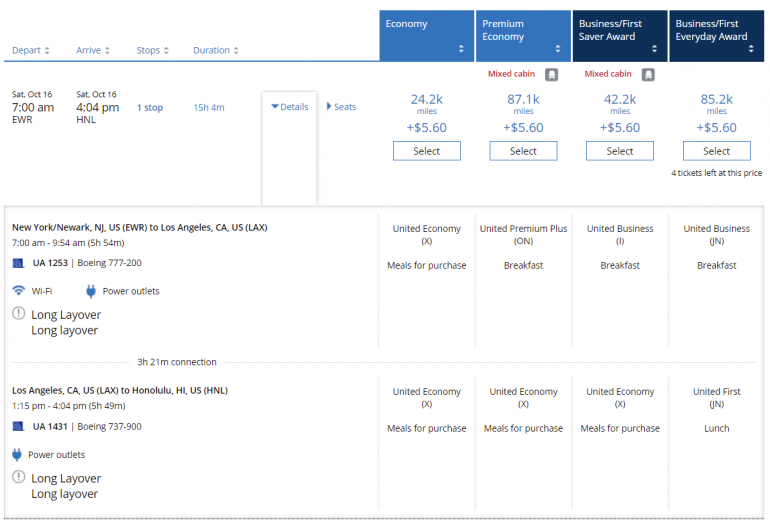Click the mixed cabin icon under Business/First Saver Award
Image resolution: width=770 pixels, height=525 pixels.
[x=648, y=74]
